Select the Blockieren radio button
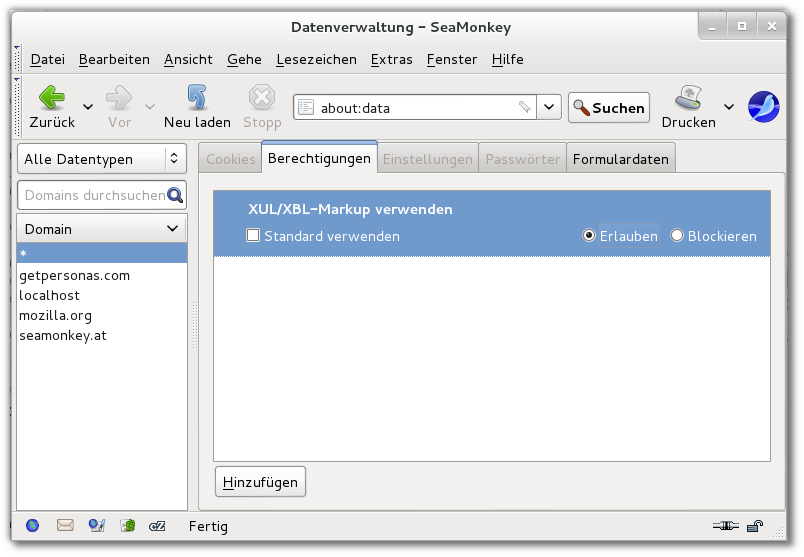The width and height of the screenshot is (804, 557). 677,236
